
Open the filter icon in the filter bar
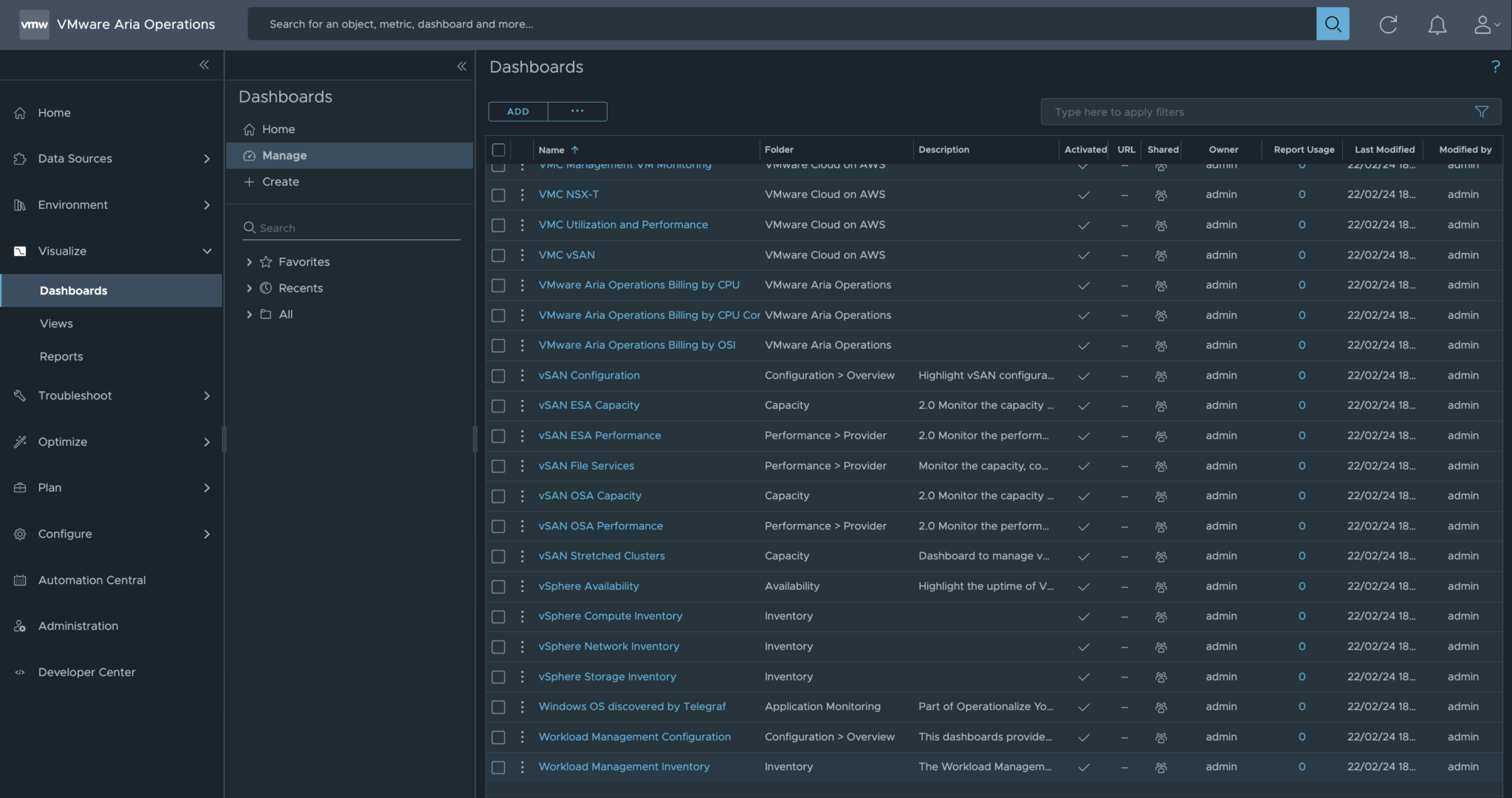coord(1482,111)
